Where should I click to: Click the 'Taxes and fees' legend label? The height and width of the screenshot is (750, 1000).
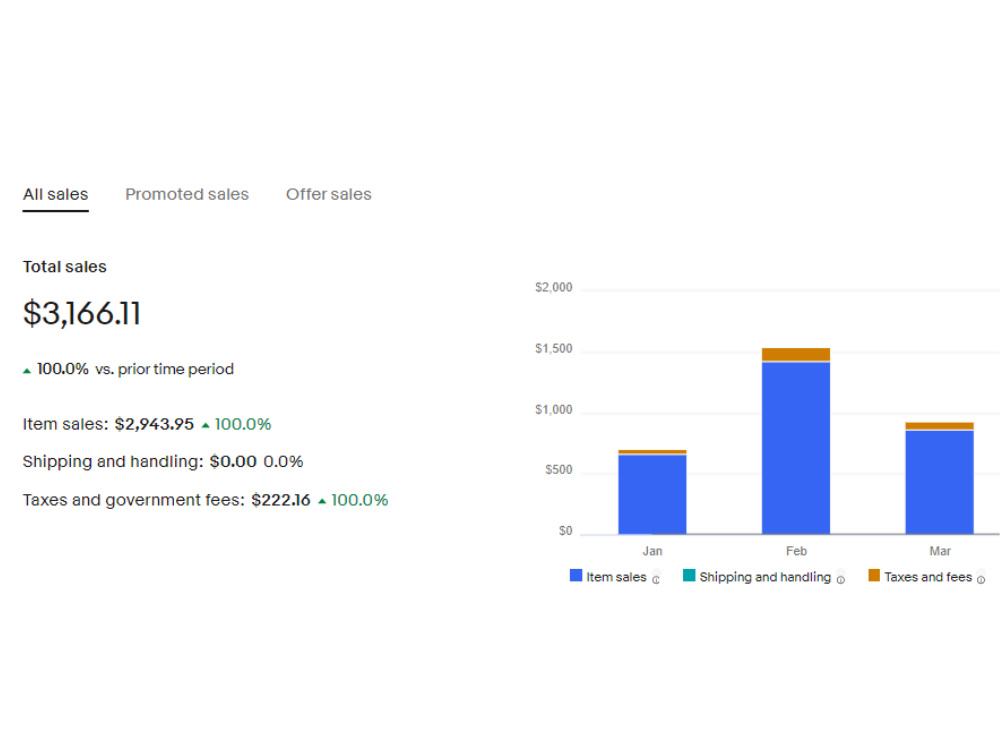[x=928, y=577]
